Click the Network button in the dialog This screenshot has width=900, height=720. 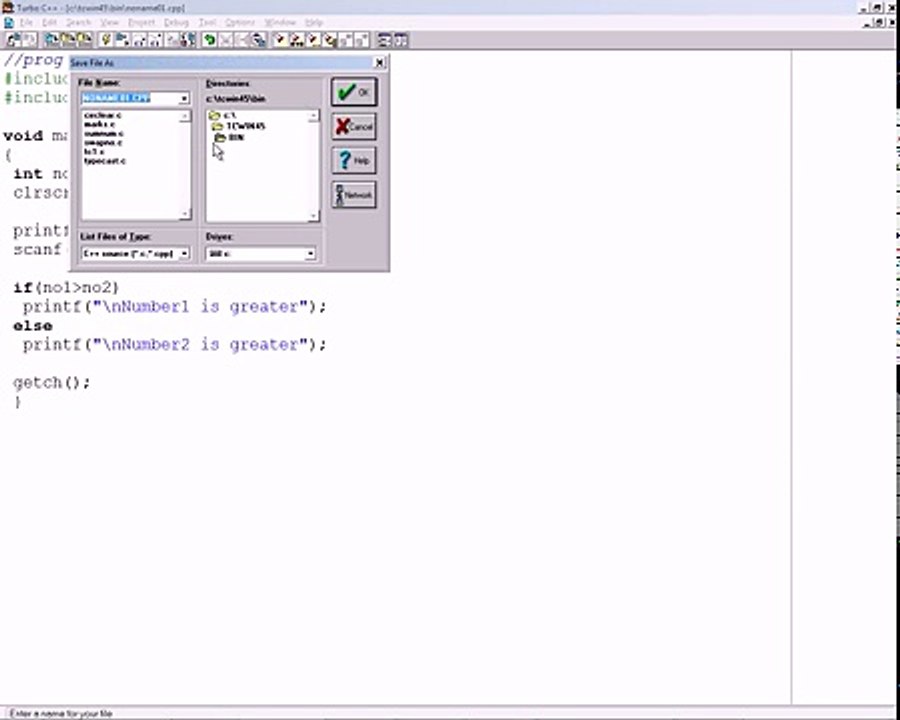coord(354,195)
